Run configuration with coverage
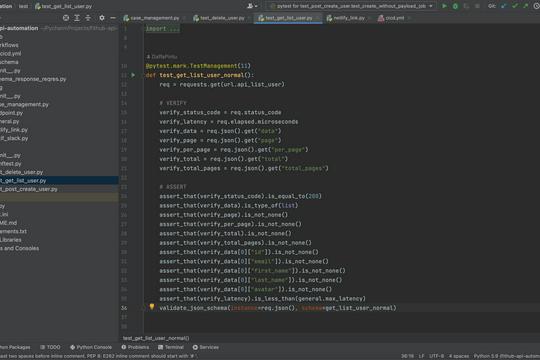540x360 pixels. click(x=466, y=6)
